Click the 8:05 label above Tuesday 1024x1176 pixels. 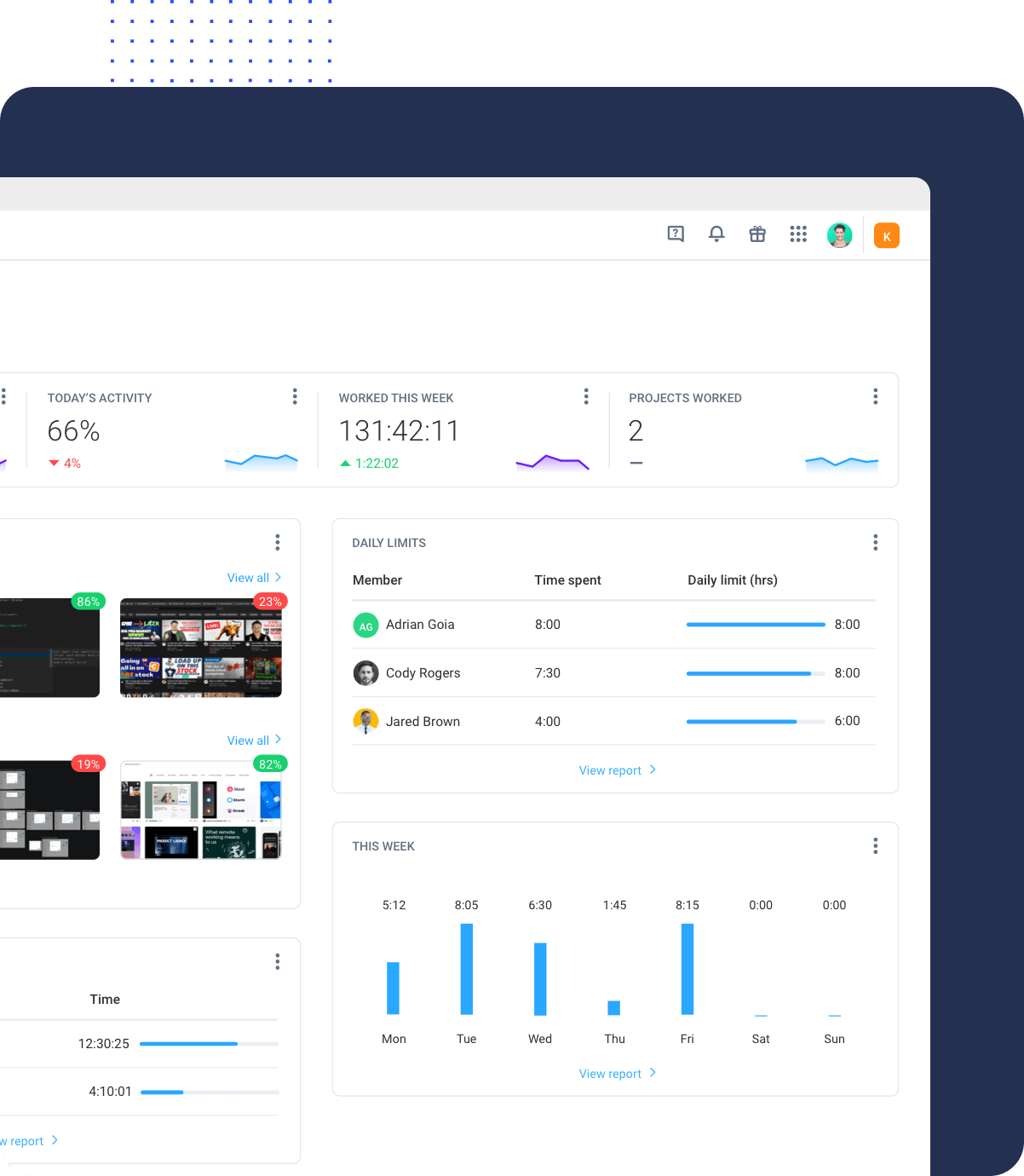tap(467, 905)
